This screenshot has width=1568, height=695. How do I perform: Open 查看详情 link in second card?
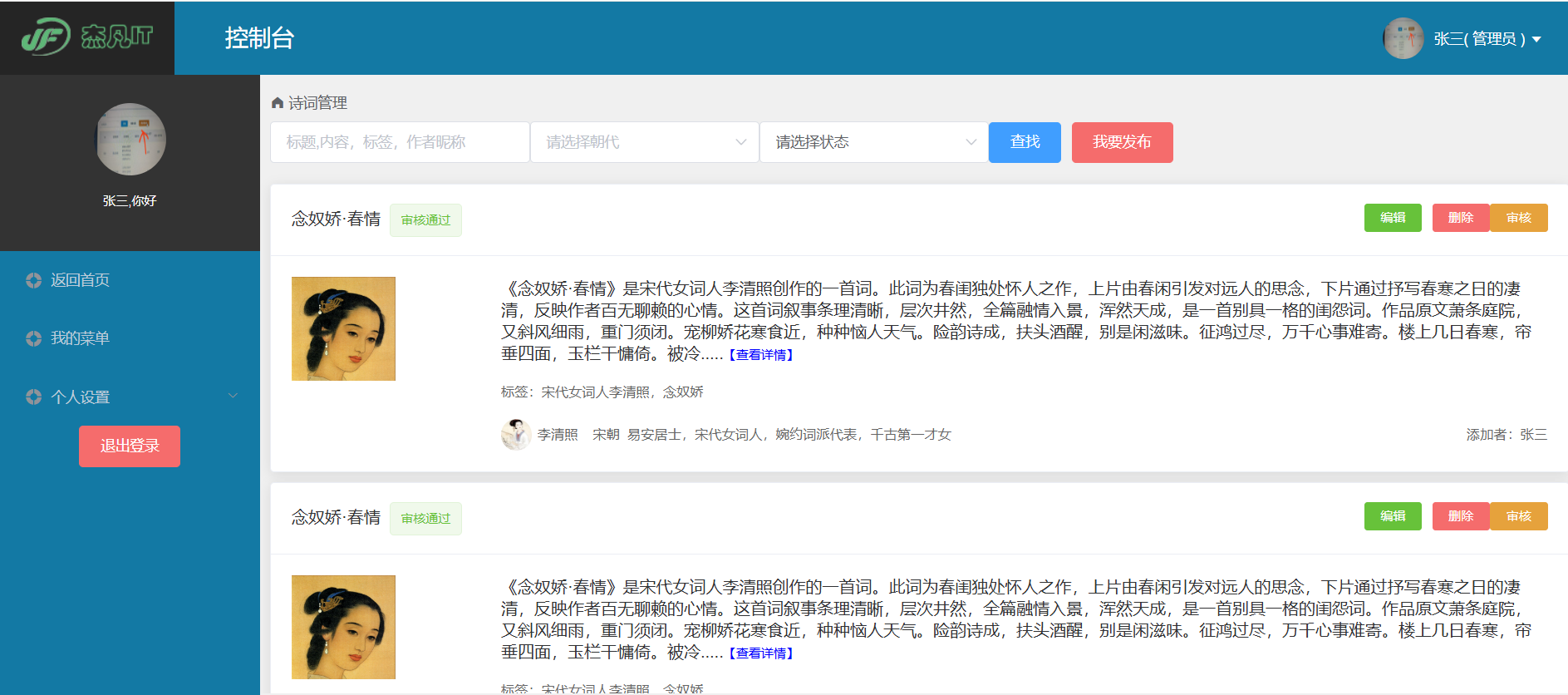(x=761, y=653)
